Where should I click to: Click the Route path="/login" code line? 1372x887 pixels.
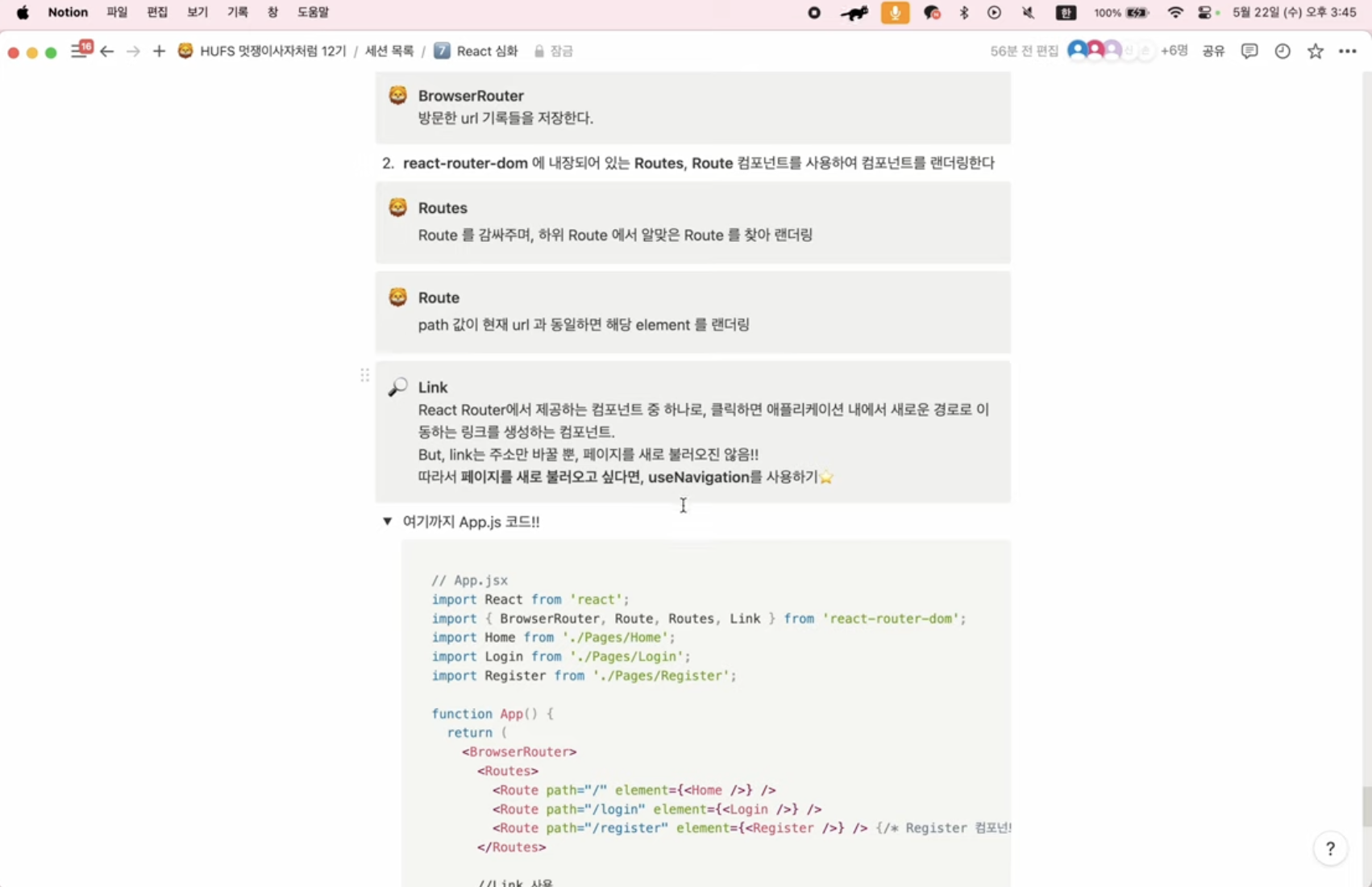point(657,809)
